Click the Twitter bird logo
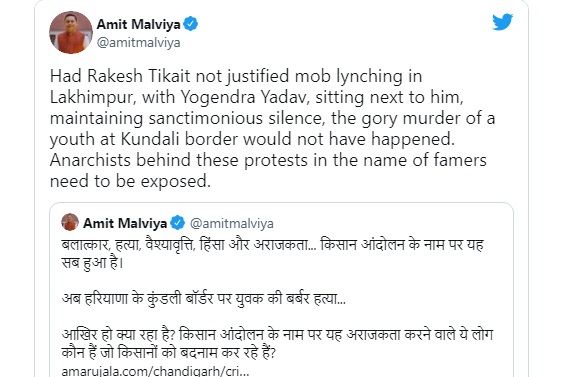561x377 pixels. [502, 22]
